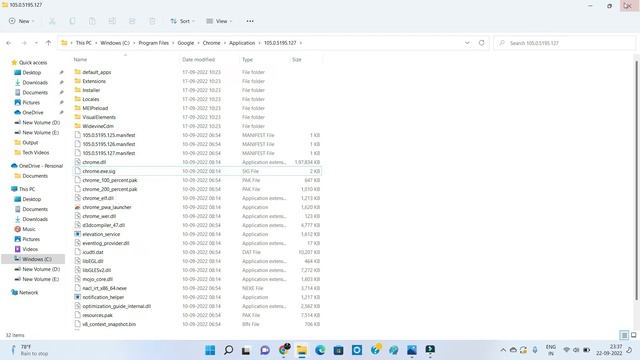Viewport: 640px width, 360px height.
Task: Navigate to Google breadcrumb
Action: (x=186, y=43)
